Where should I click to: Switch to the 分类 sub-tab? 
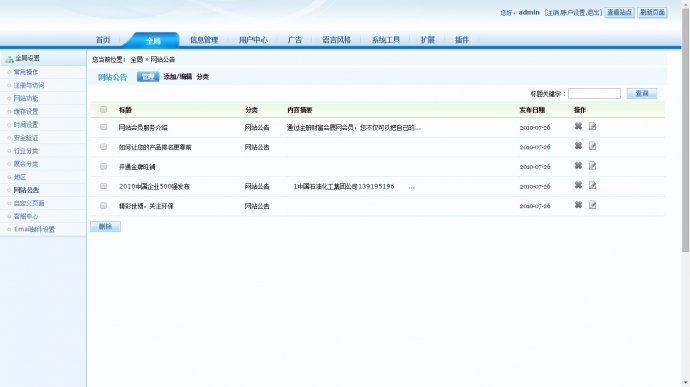click(202, 77)
